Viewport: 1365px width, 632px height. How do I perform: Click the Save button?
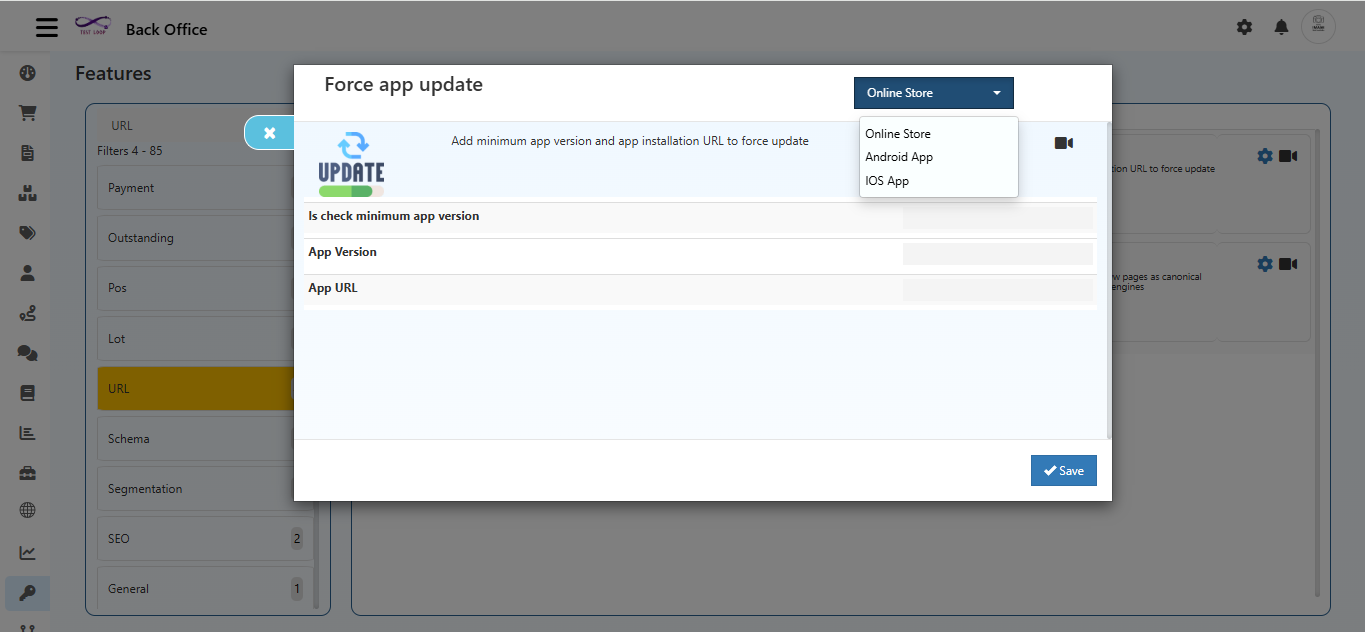[1063, 470]
